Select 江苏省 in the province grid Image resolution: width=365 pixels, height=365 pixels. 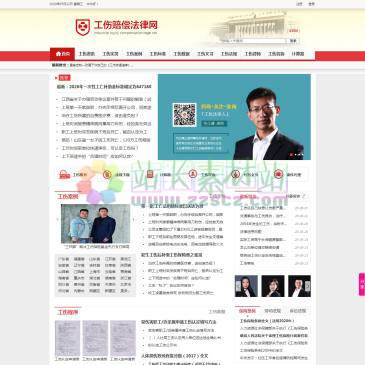[x=110, y=259]
